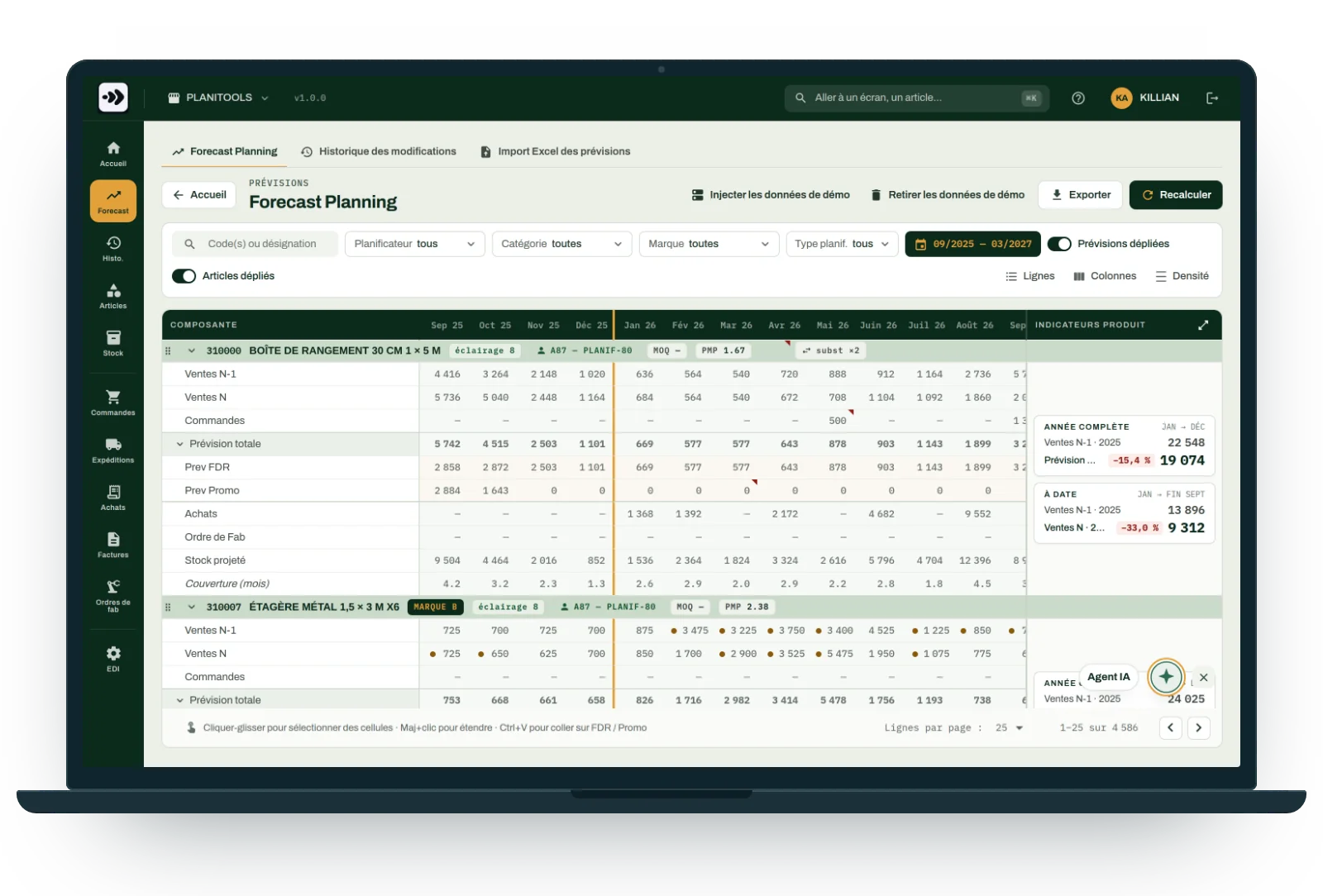The height and width of the screenshot is (896, 1323).
Task: Open Historique des modifications tab
Action: (379, 151)
